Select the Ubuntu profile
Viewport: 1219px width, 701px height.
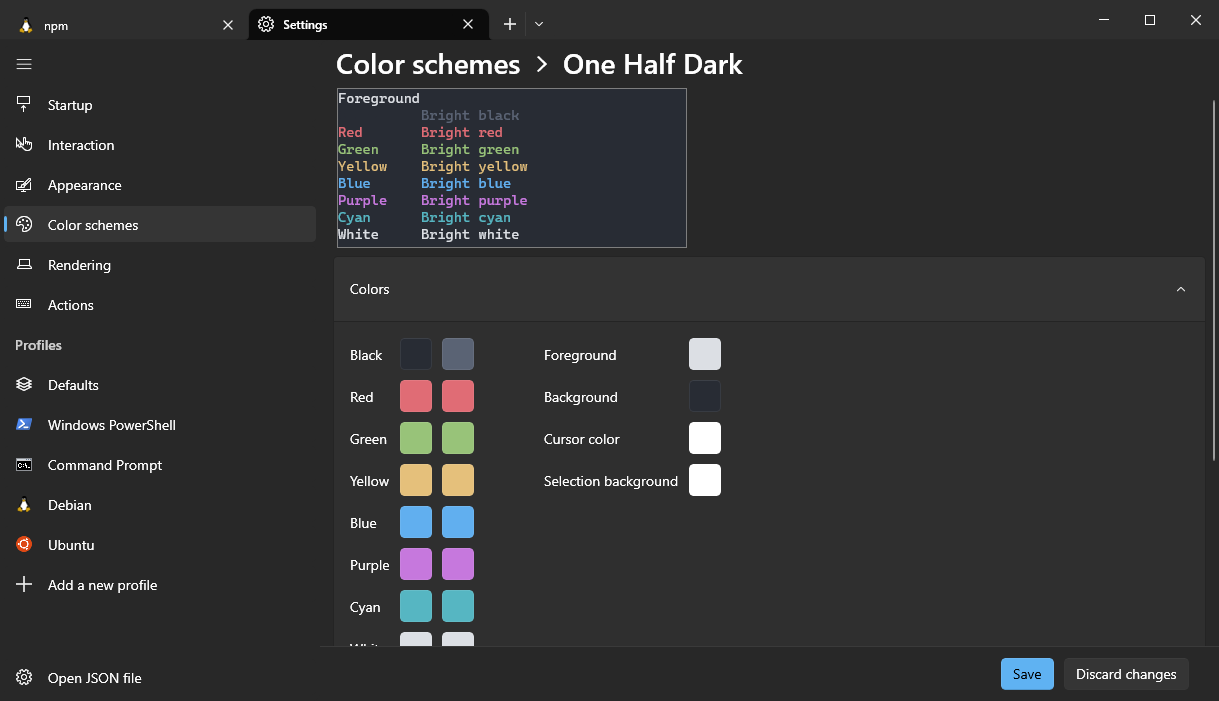tap(71, 545)
